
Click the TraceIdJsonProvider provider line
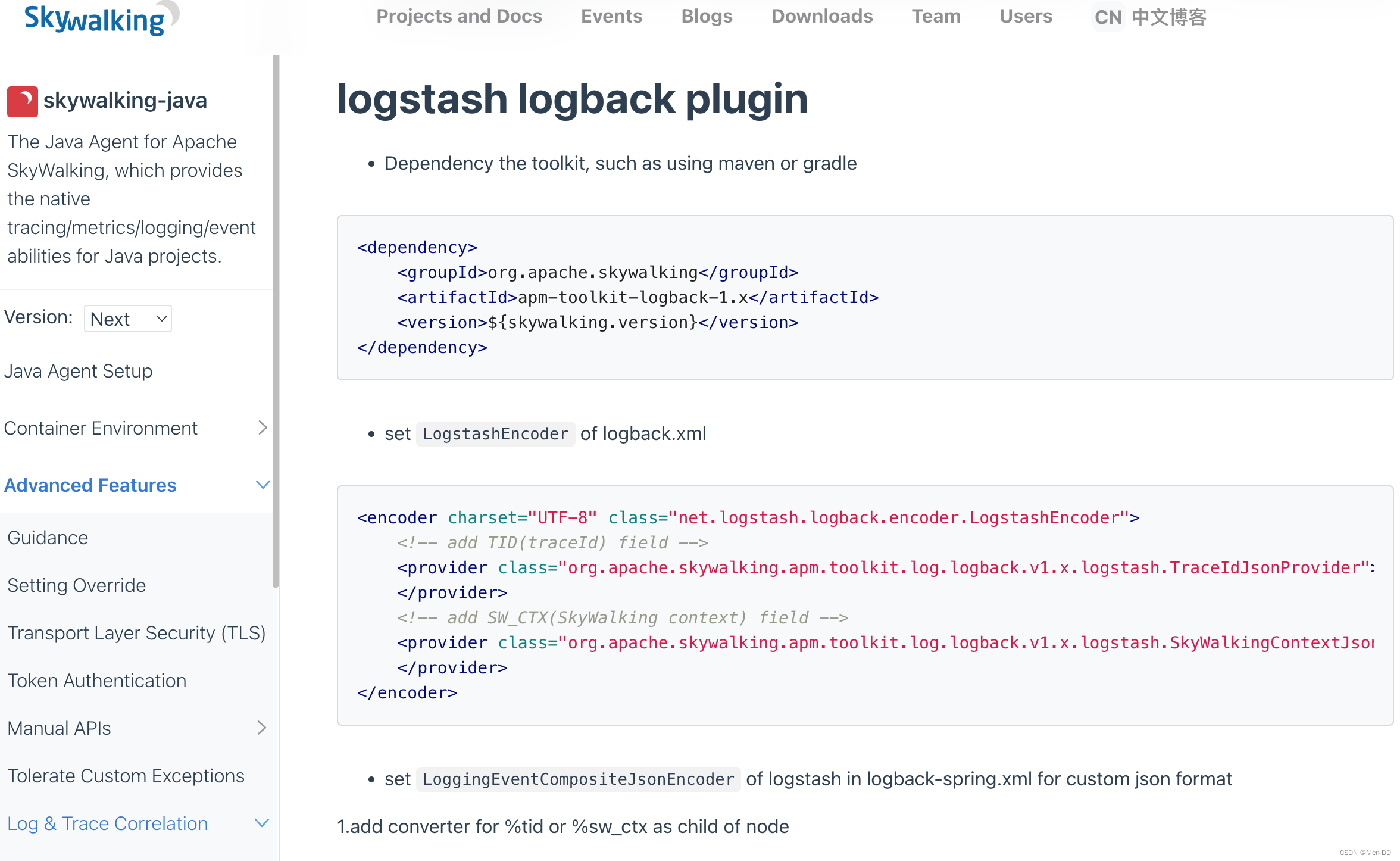[x=886, y=567]
